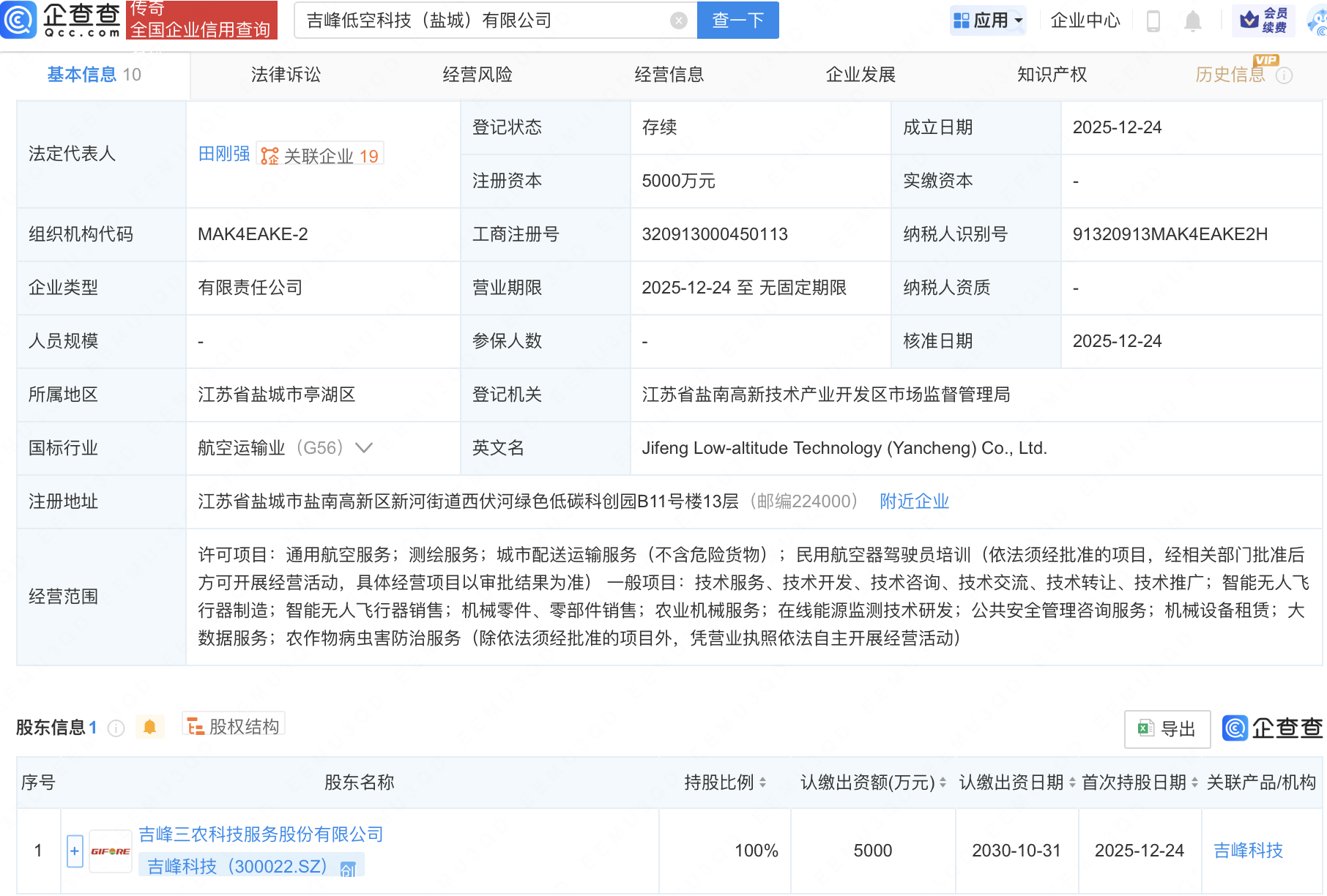Image resolution: width=1327 pixels, height=896 pixels.
Task: Switch to the 知识产权 tab
Action: [x=1052, y=75]
